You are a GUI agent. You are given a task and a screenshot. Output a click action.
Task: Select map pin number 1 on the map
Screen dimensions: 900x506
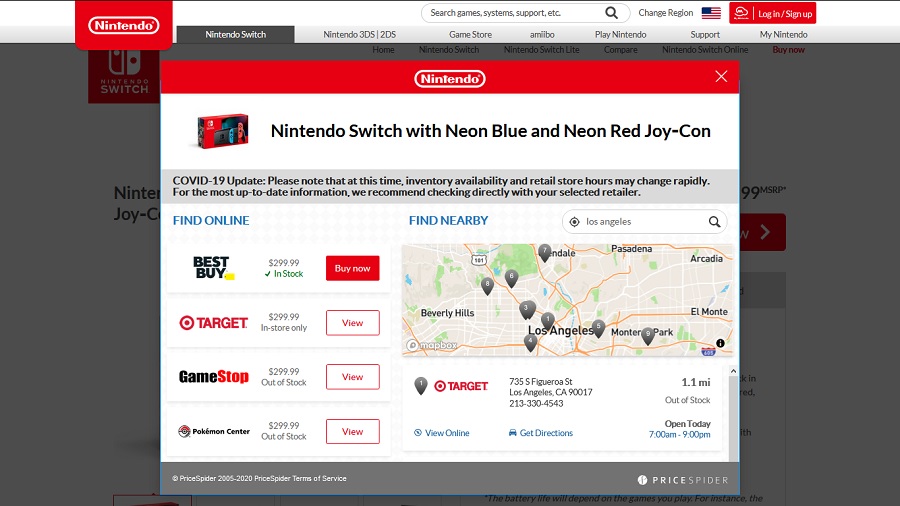click(x=548, y=321)
